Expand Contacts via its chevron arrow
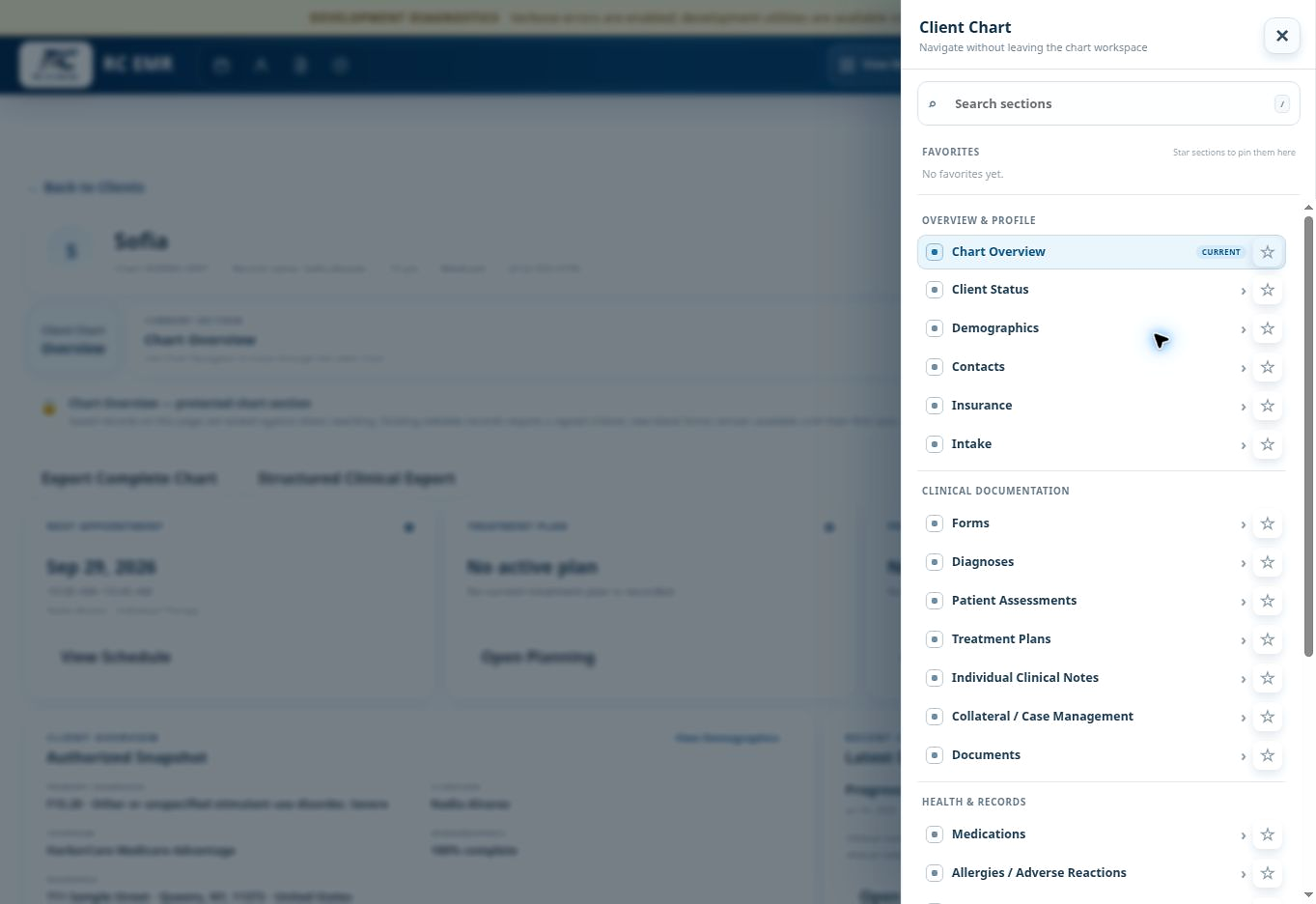1316x904 pixels. click(1243, 368)
